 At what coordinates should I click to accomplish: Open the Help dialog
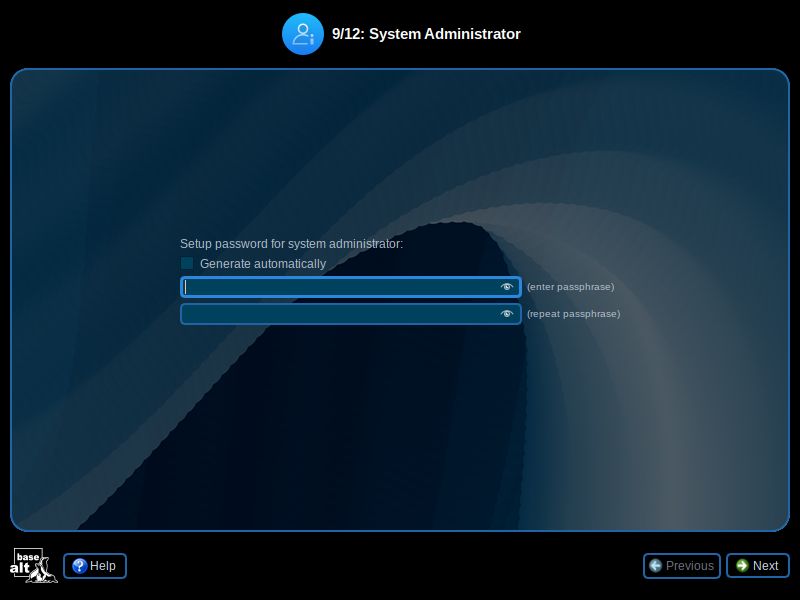95,566
